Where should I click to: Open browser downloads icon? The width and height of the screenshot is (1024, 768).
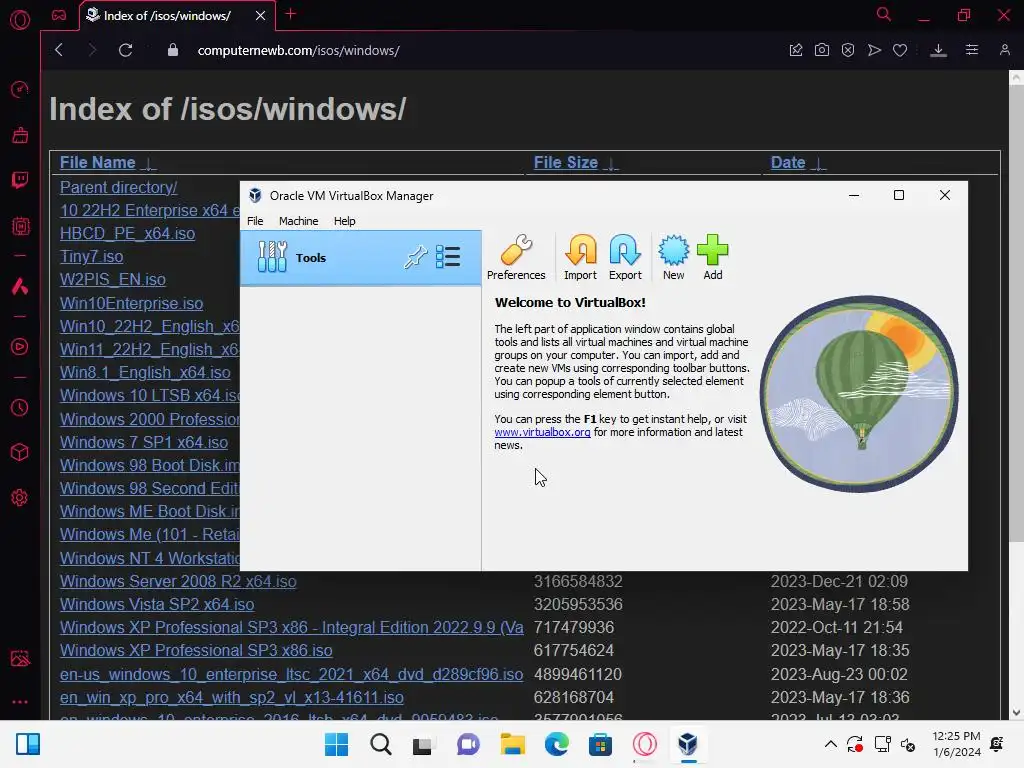click(938, 50)
